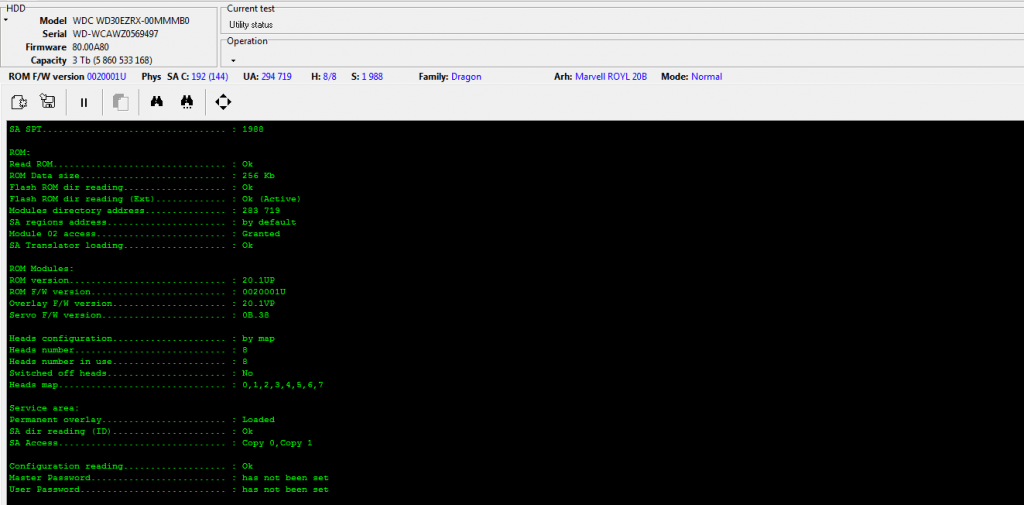Click the Configuration reading Ok line

click(131, 466)
